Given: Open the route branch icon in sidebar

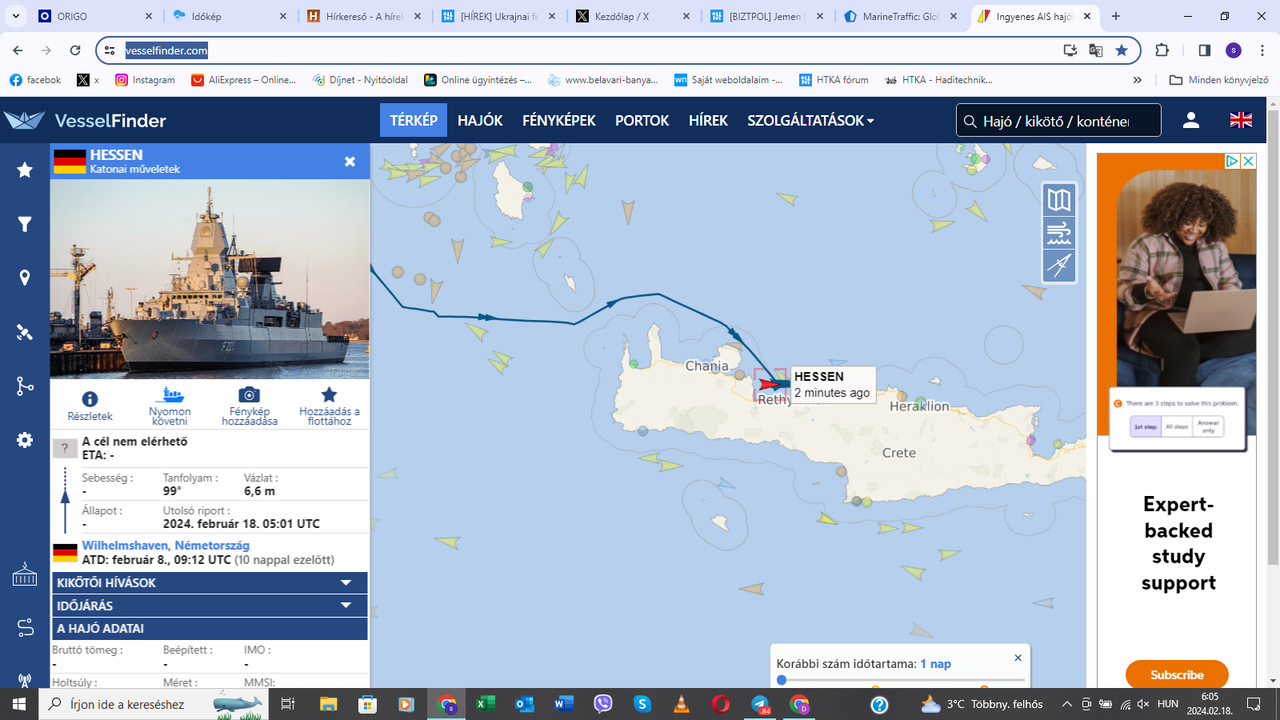Looking at the screenshot, I should [25, 386].
